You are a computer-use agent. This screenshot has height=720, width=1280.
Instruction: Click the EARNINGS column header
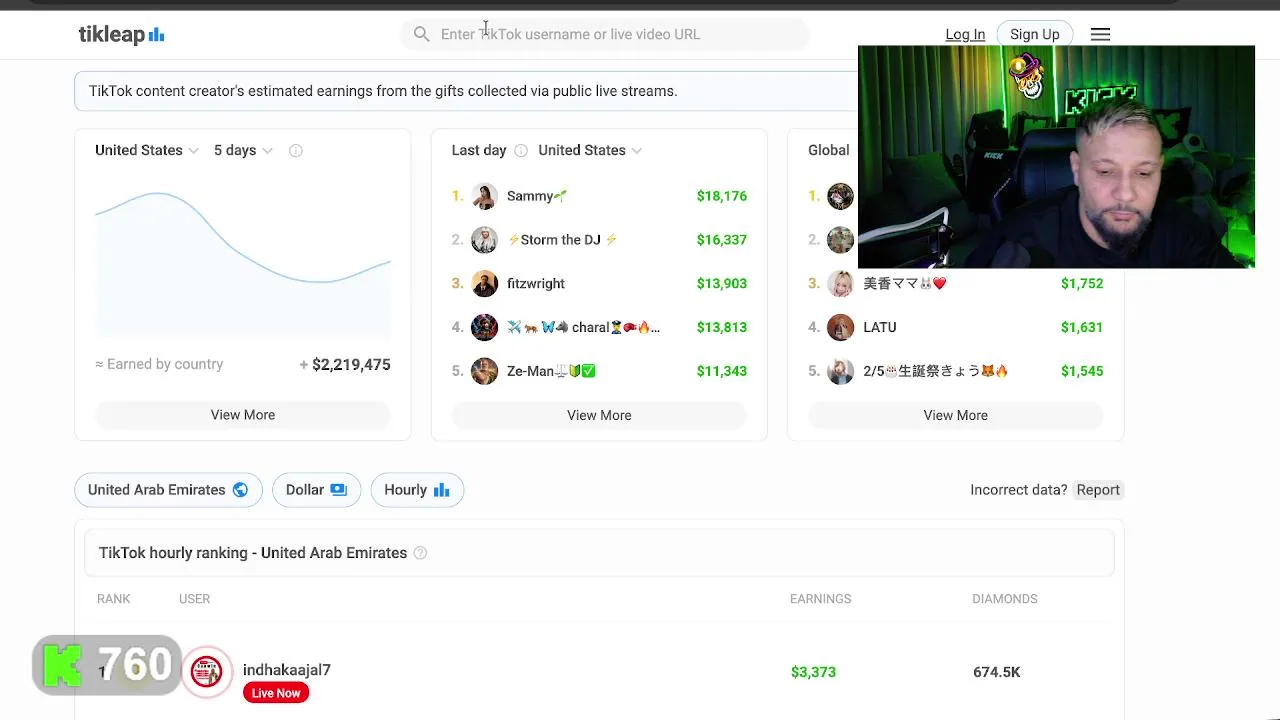click(820, 599)
